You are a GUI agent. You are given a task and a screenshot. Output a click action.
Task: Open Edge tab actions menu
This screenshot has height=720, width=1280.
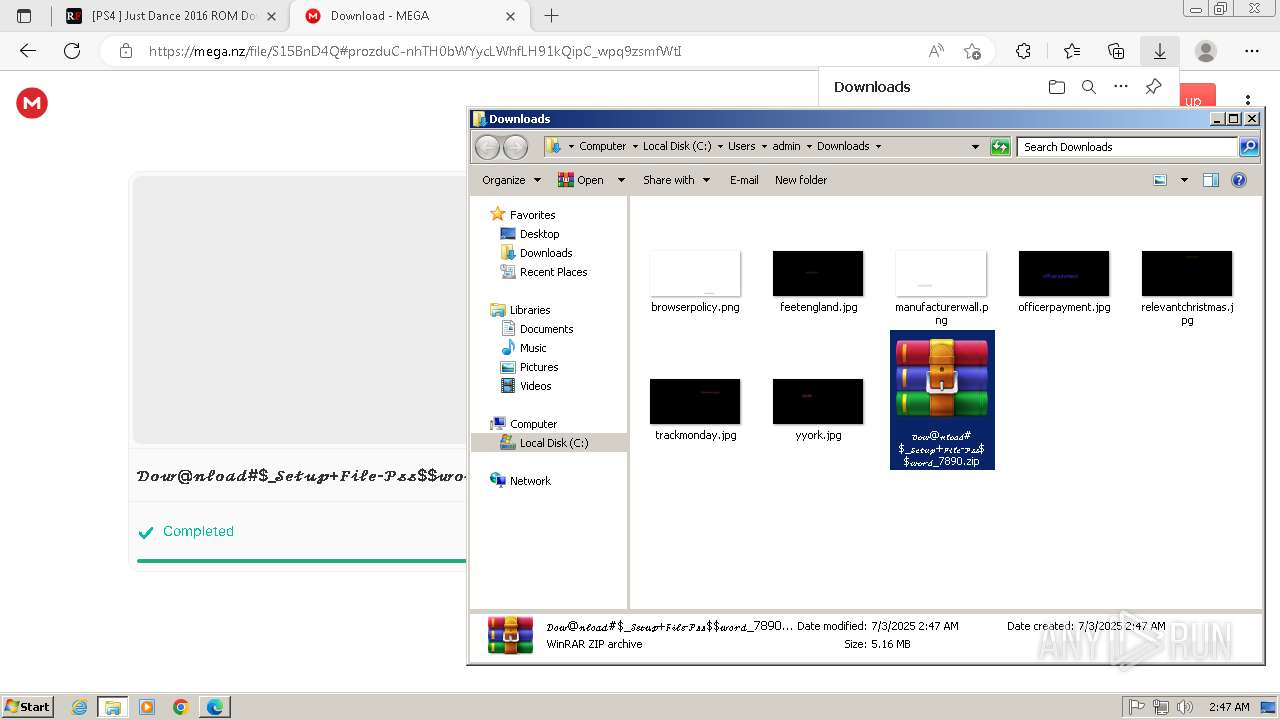point(24,16)
